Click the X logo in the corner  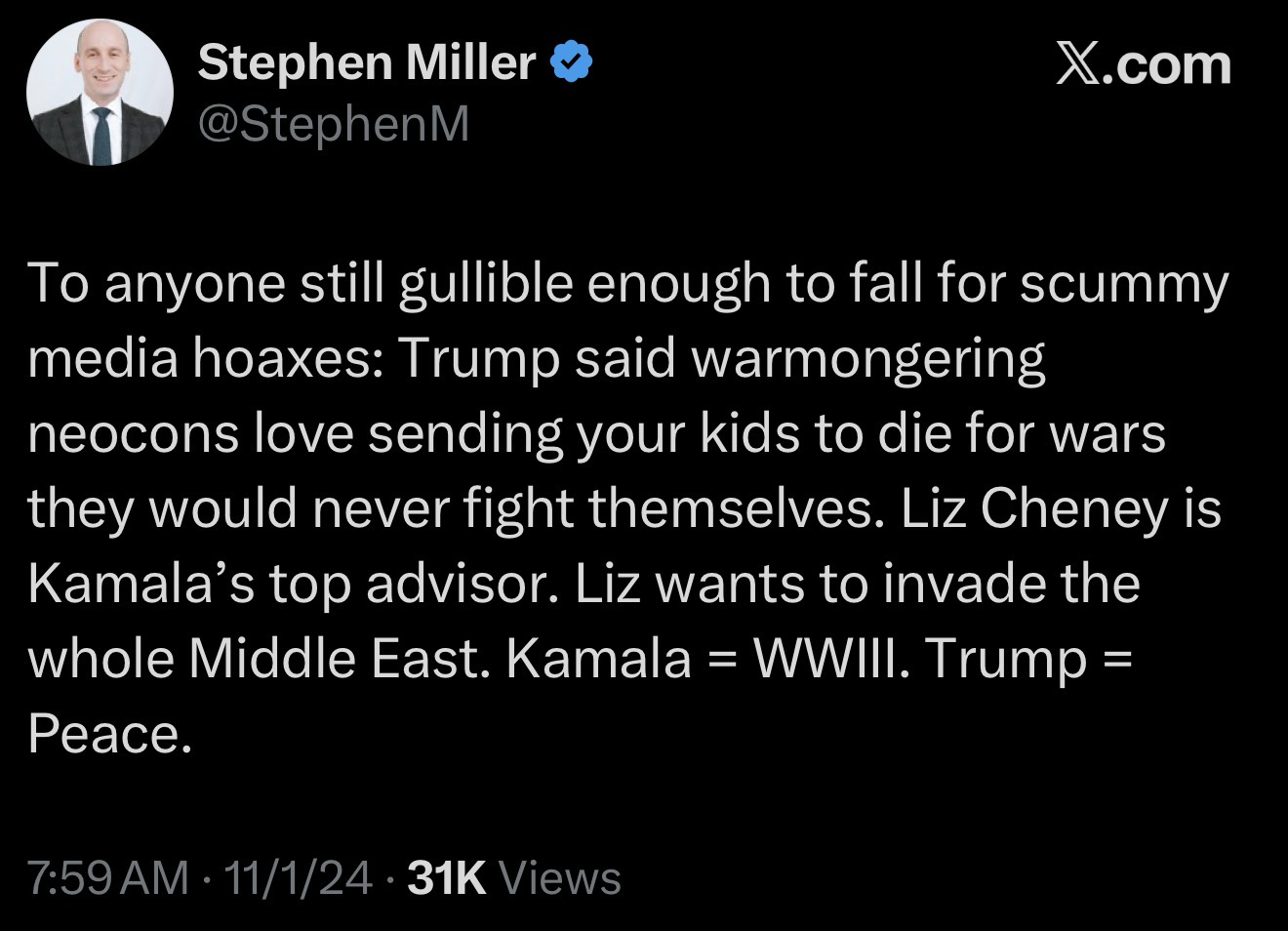[1078, 64]
